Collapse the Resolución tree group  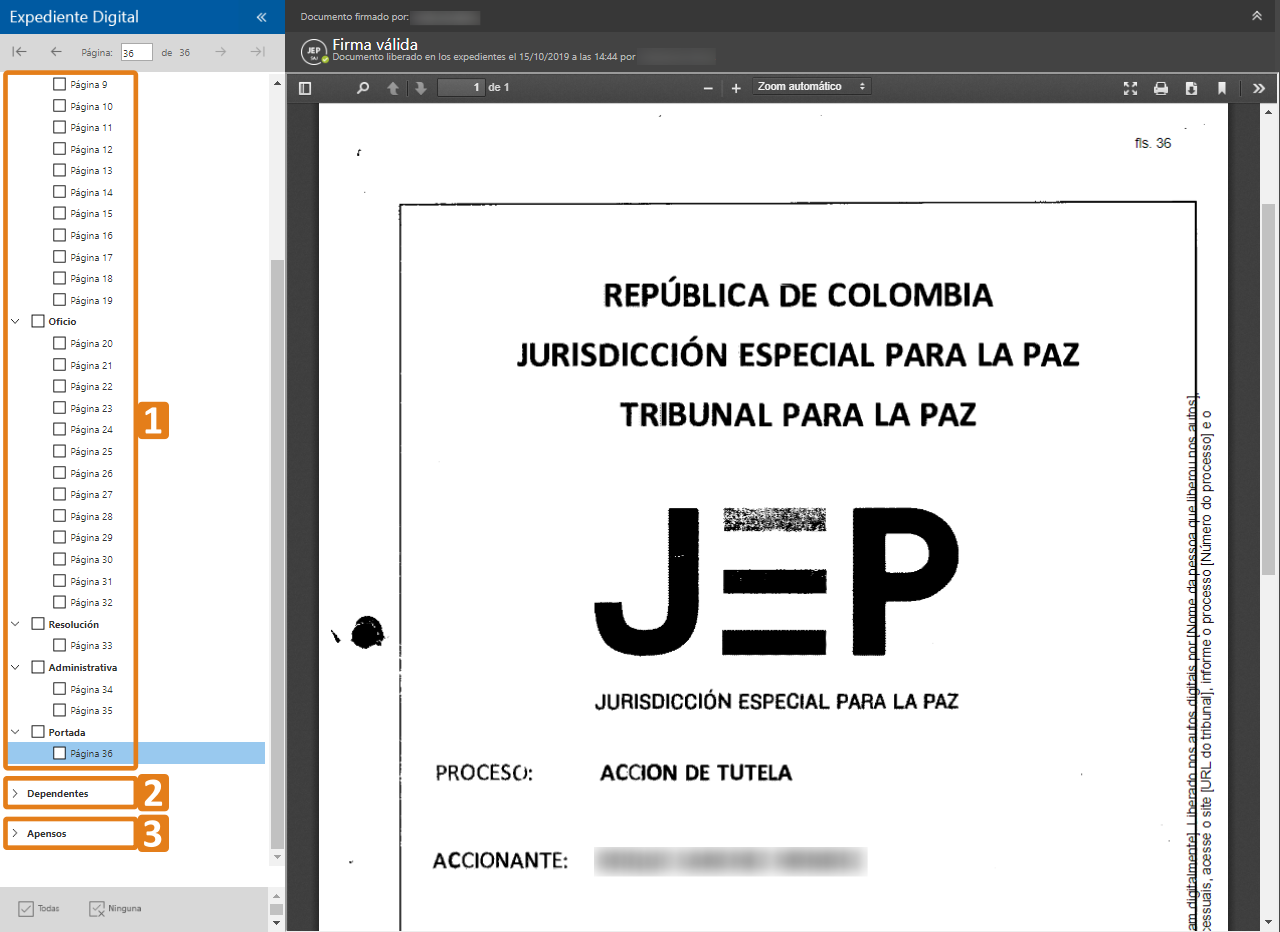(x=15, y=624)
